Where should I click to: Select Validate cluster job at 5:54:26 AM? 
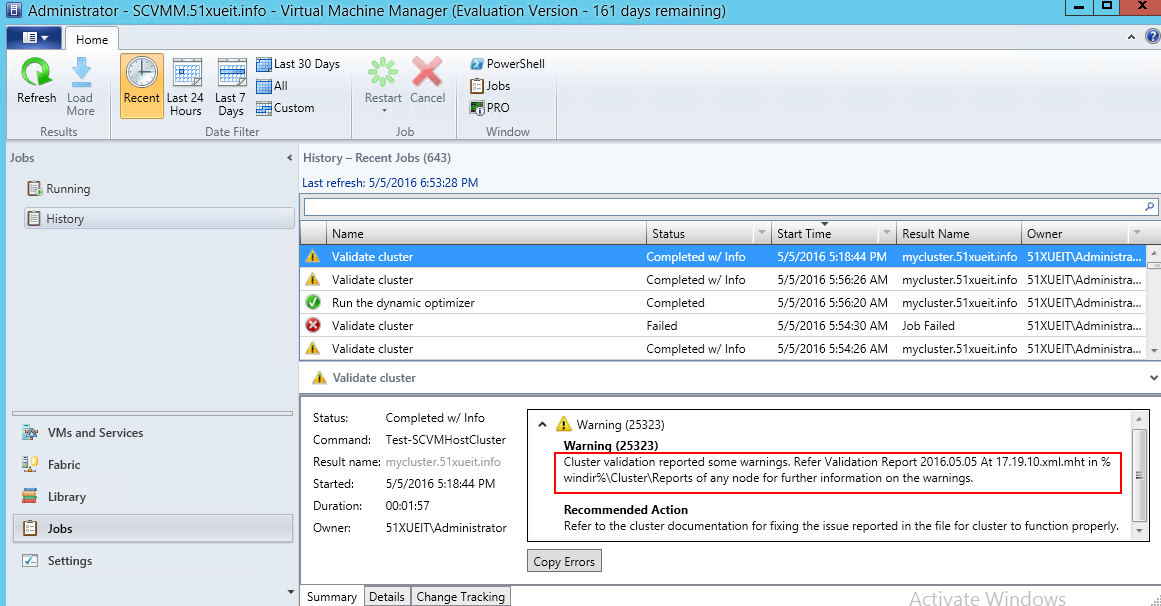pos(723,348)
